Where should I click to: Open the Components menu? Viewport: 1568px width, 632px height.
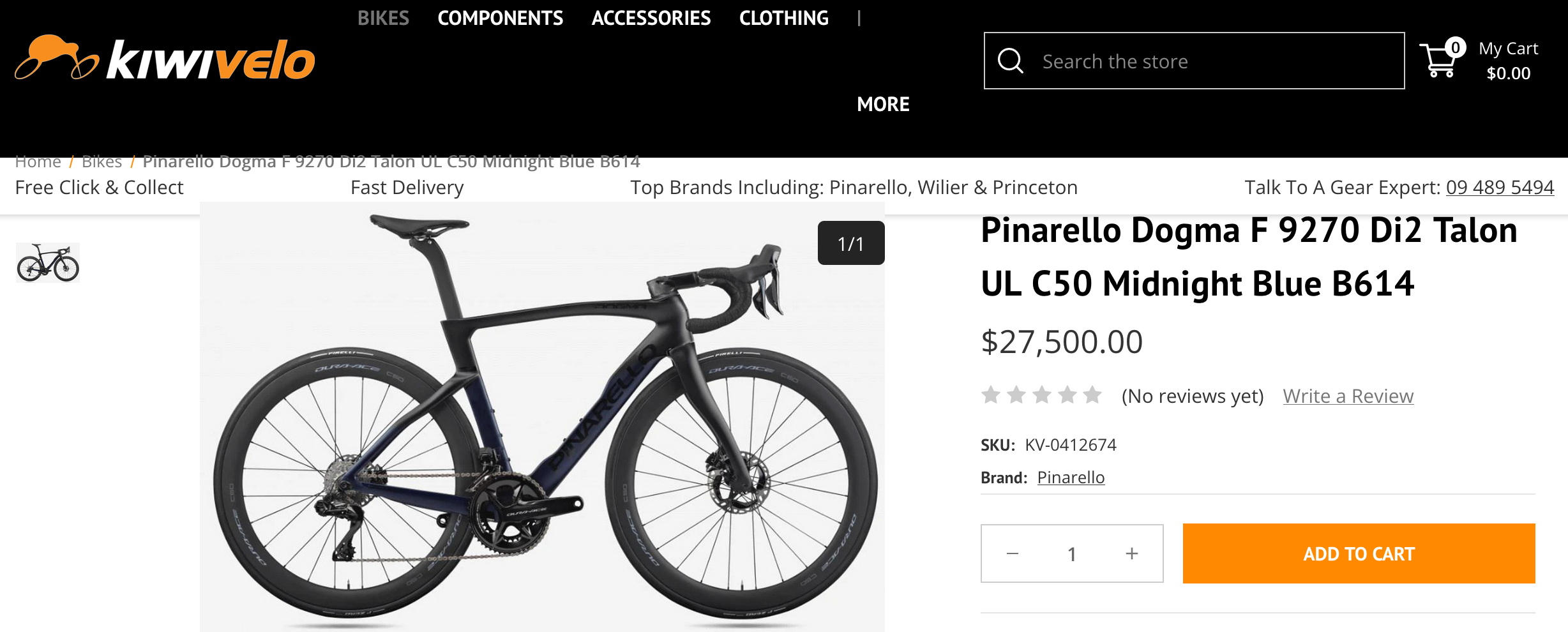pyautogui.click(x=500, y=18)
